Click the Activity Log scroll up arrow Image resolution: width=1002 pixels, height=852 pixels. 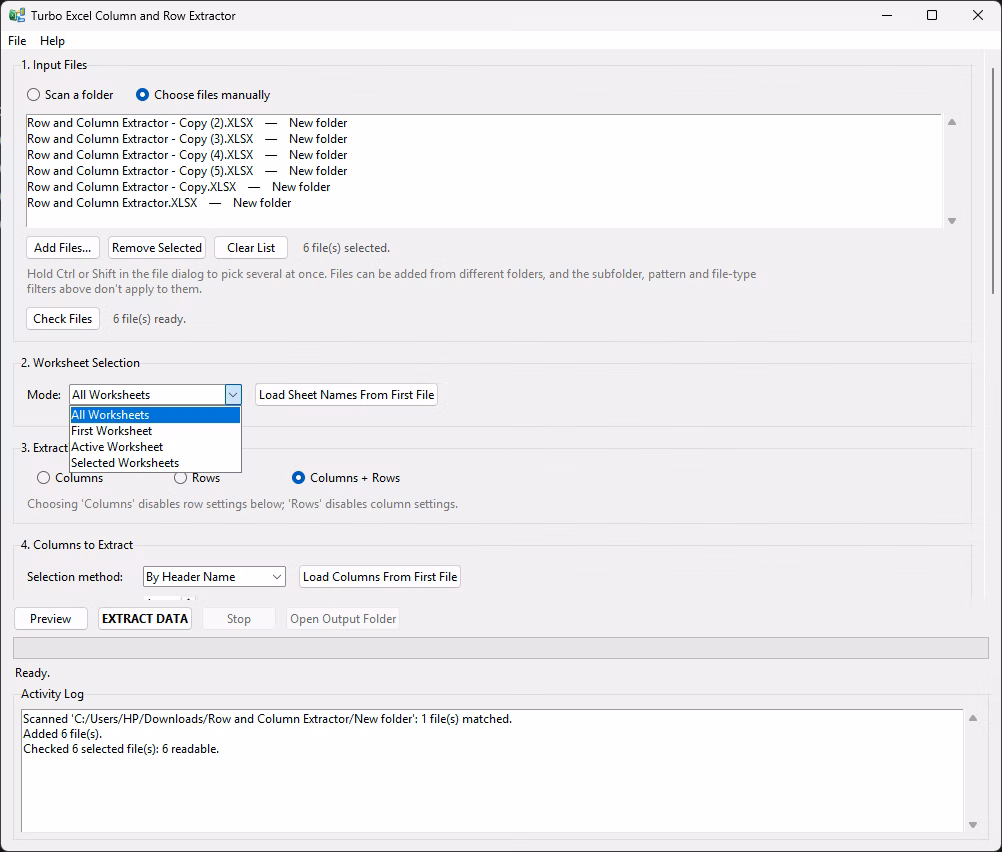(973, 718)
